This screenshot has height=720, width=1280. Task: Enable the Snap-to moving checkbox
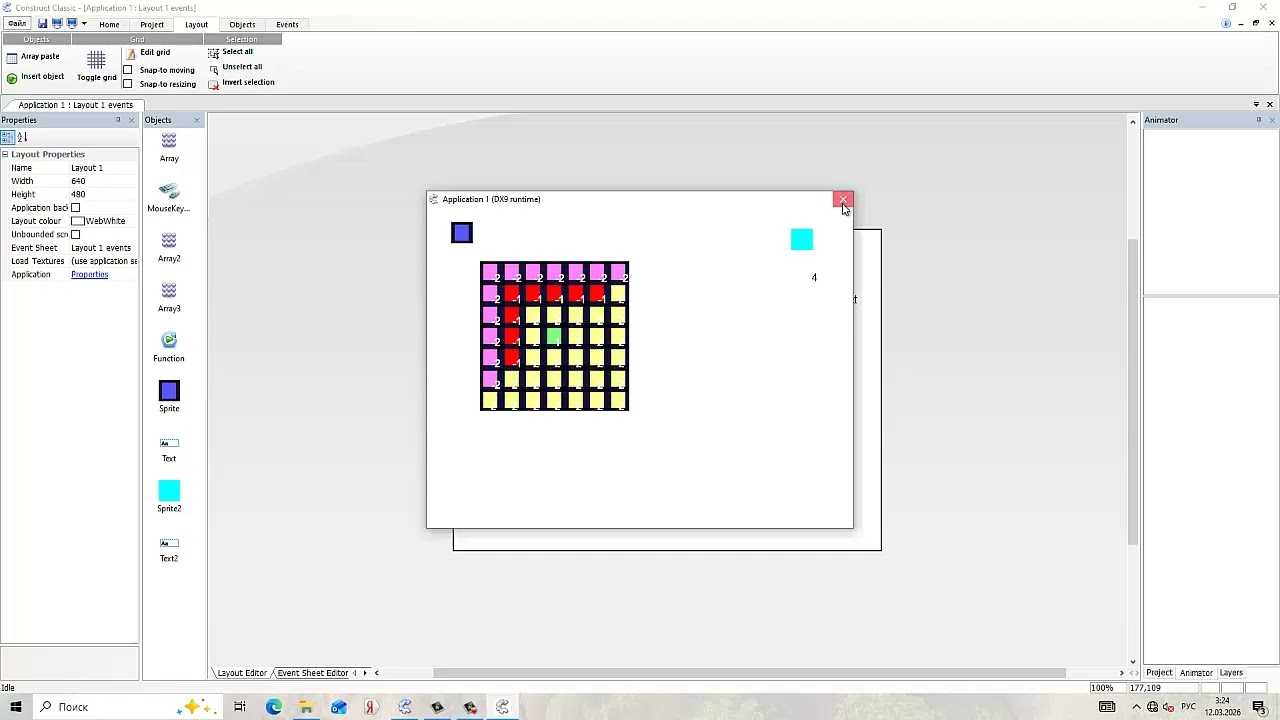(x=127, y=70)
